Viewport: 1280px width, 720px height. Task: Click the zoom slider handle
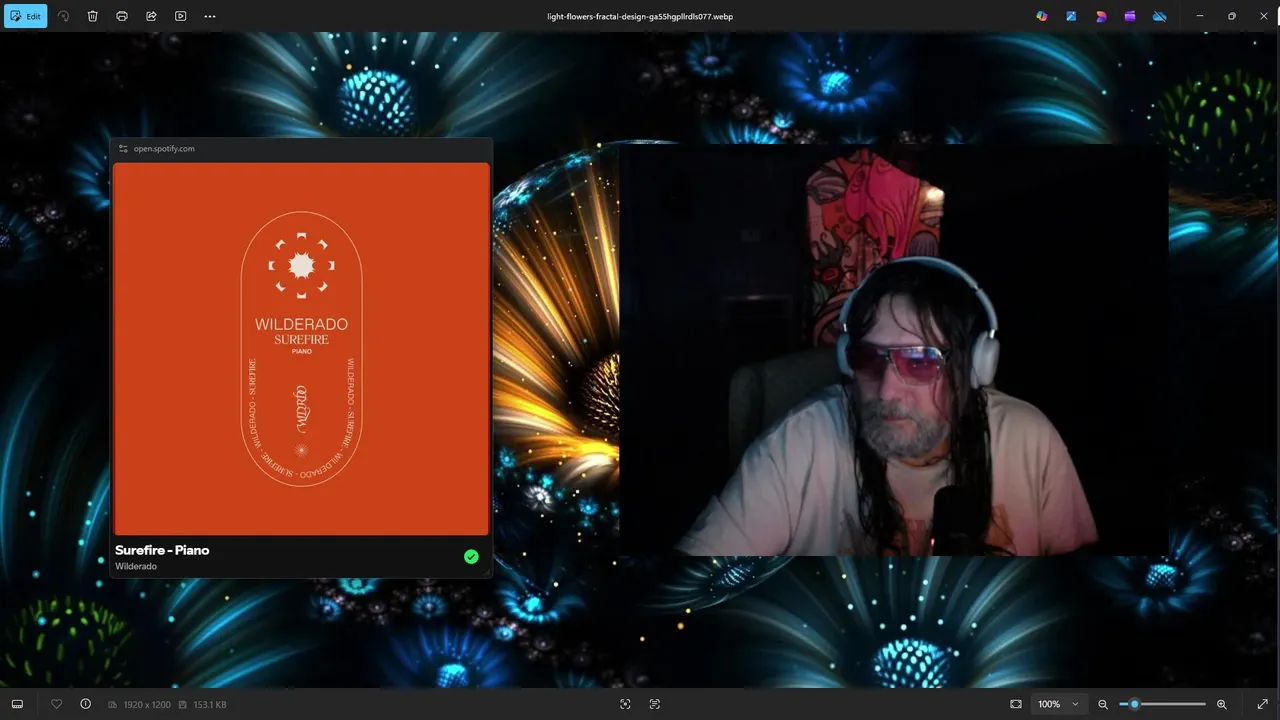[1134, 704]
